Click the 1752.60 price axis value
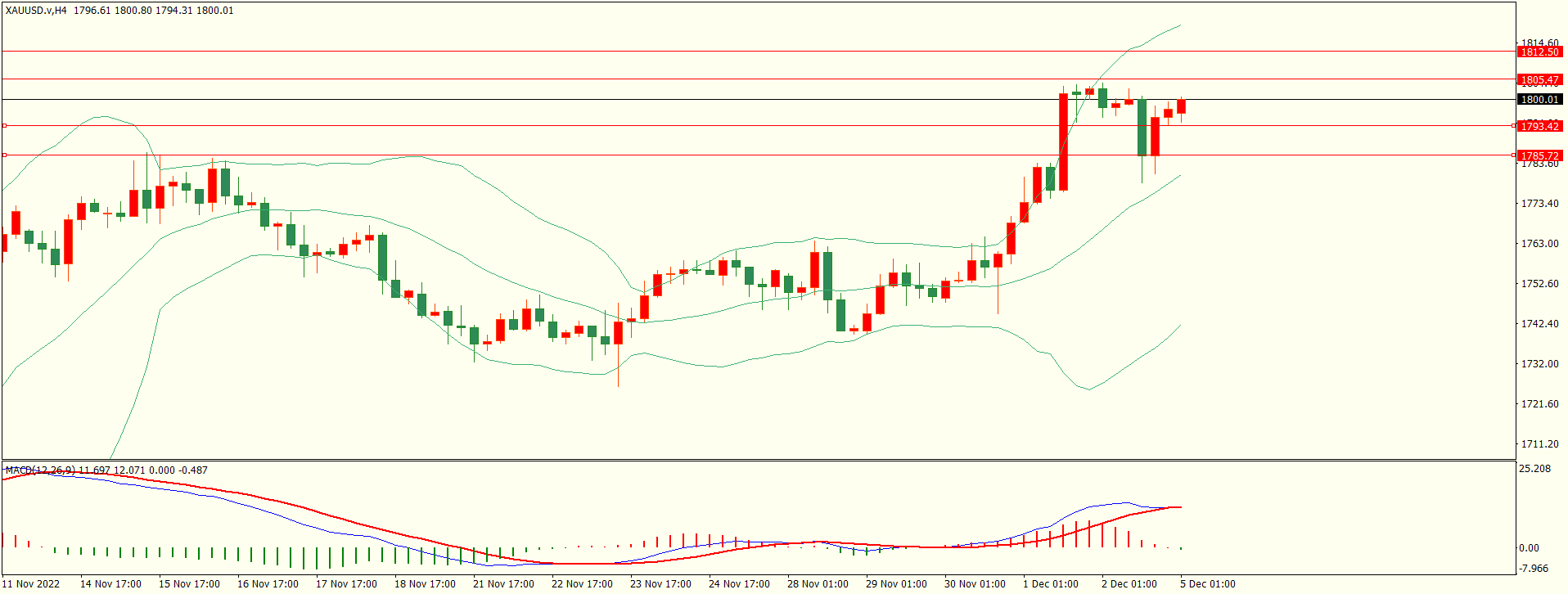 [x=1539, y=284]
